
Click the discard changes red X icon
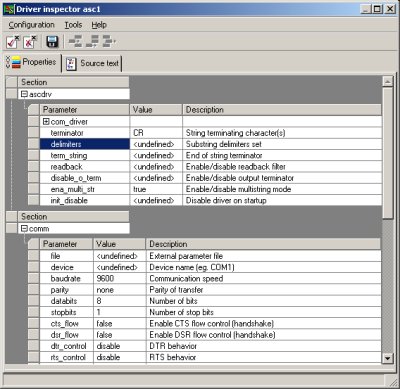coord(30,42)
